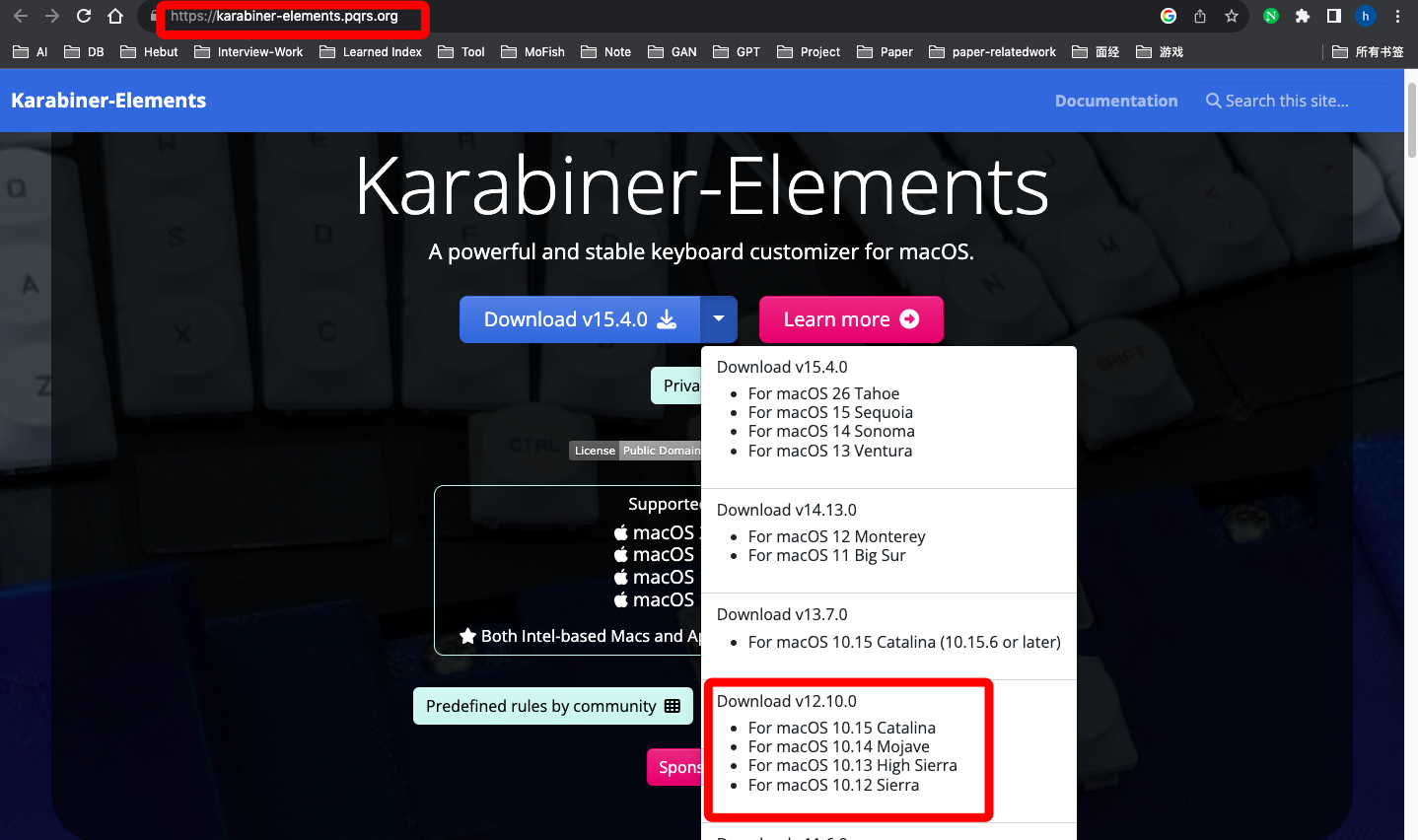Open the 游戏 bookmark folder
Viewport: 1418px width, 840px height.
coord(1160,51)
